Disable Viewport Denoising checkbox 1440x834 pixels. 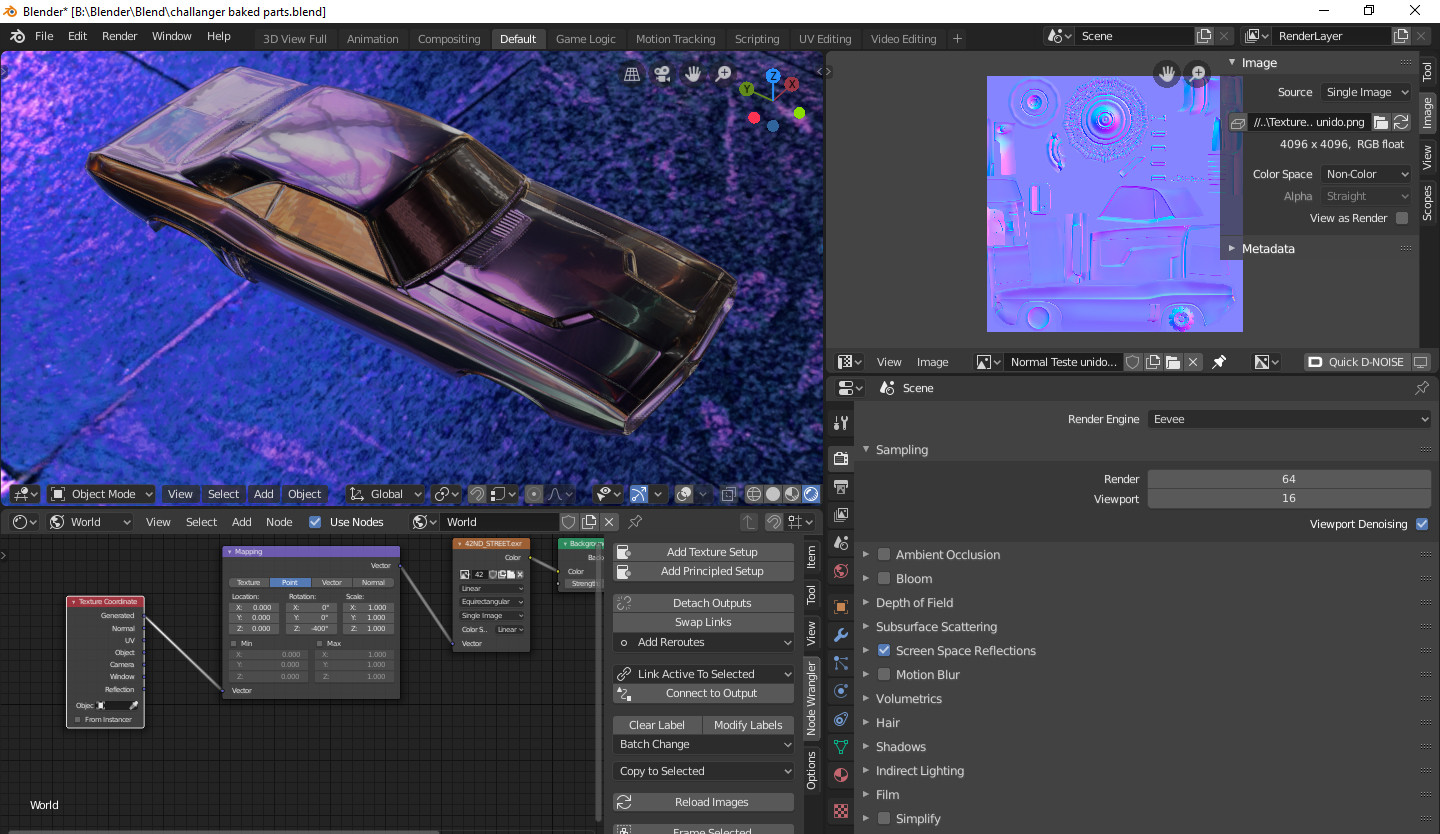[1422, 524]
